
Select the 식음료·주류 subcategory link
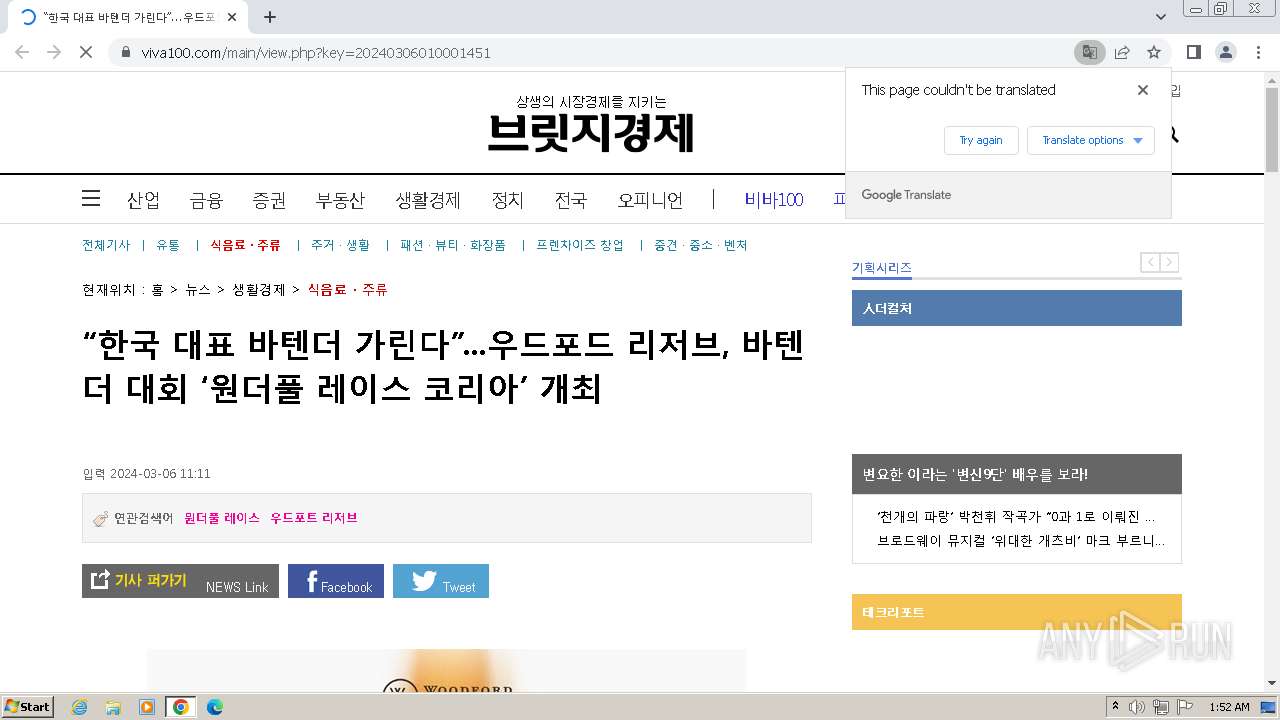[x=245, y=245]
